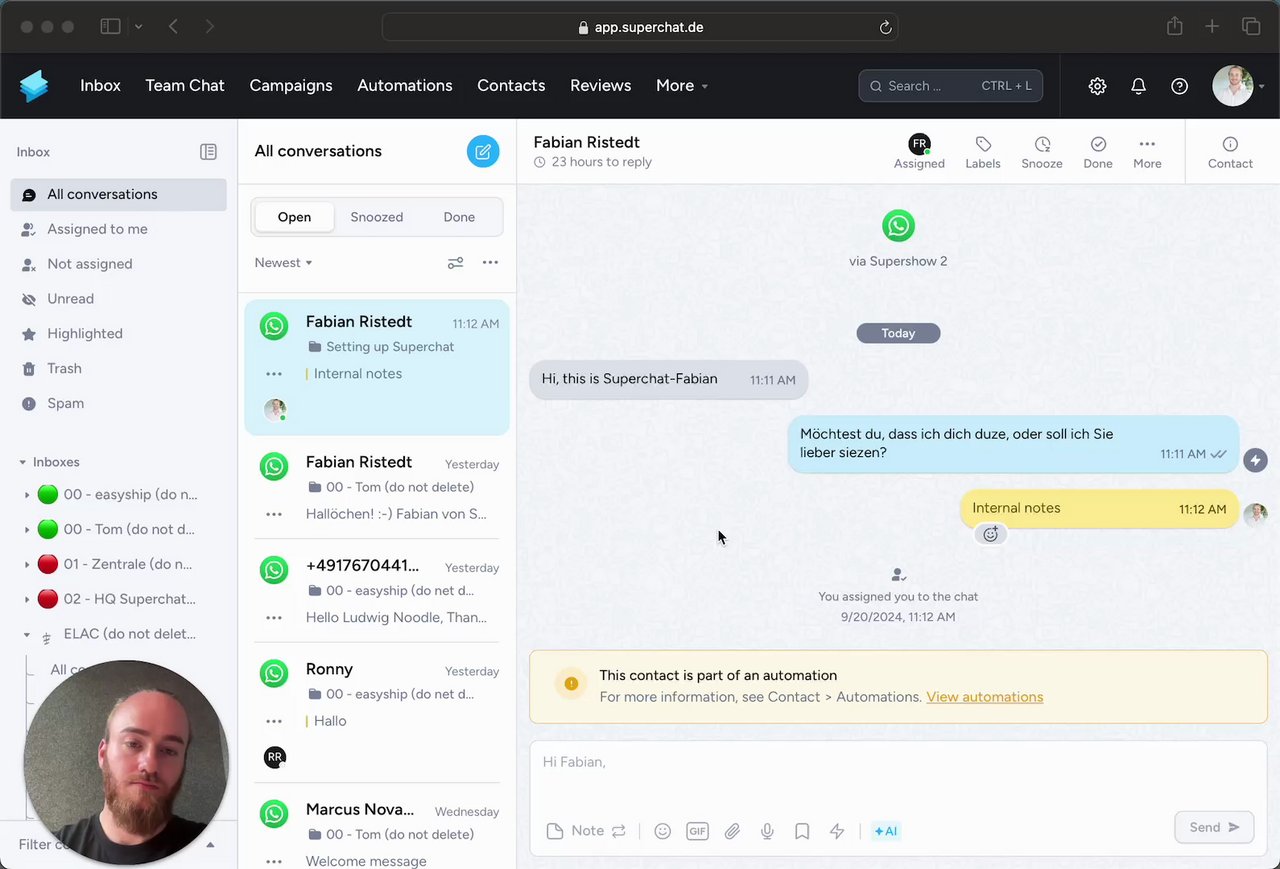Open the More options in chat header
This screenshot has height=869, width=1280.
pos(1147,152)
